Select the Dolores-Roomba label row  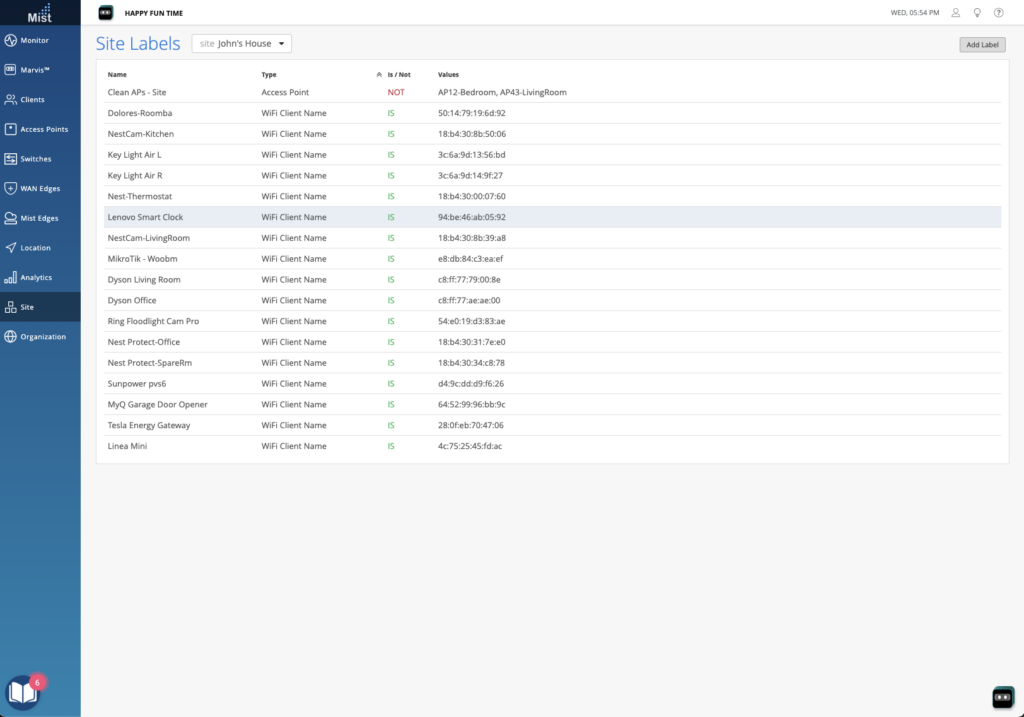tap(552, 113)
